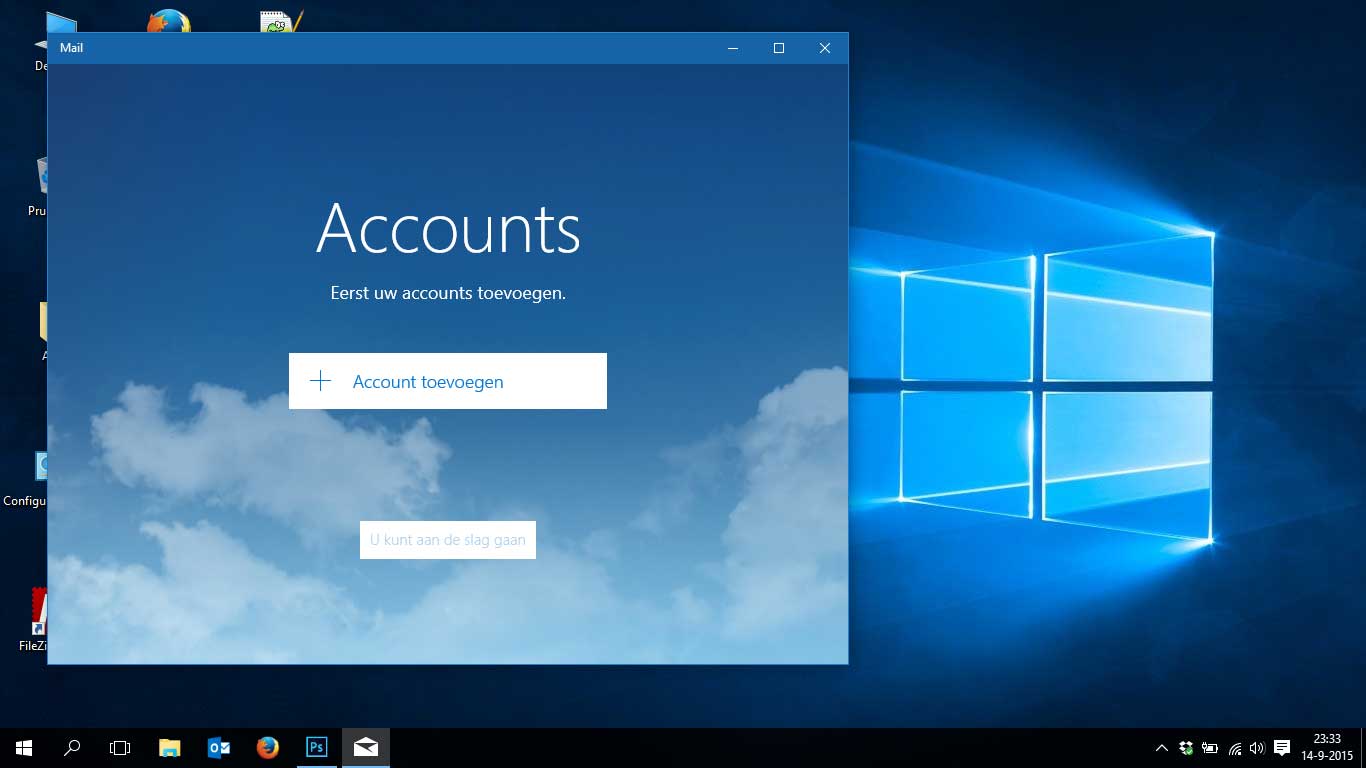
Task: Click the Account toevoegen button
Action: [447, 381]
